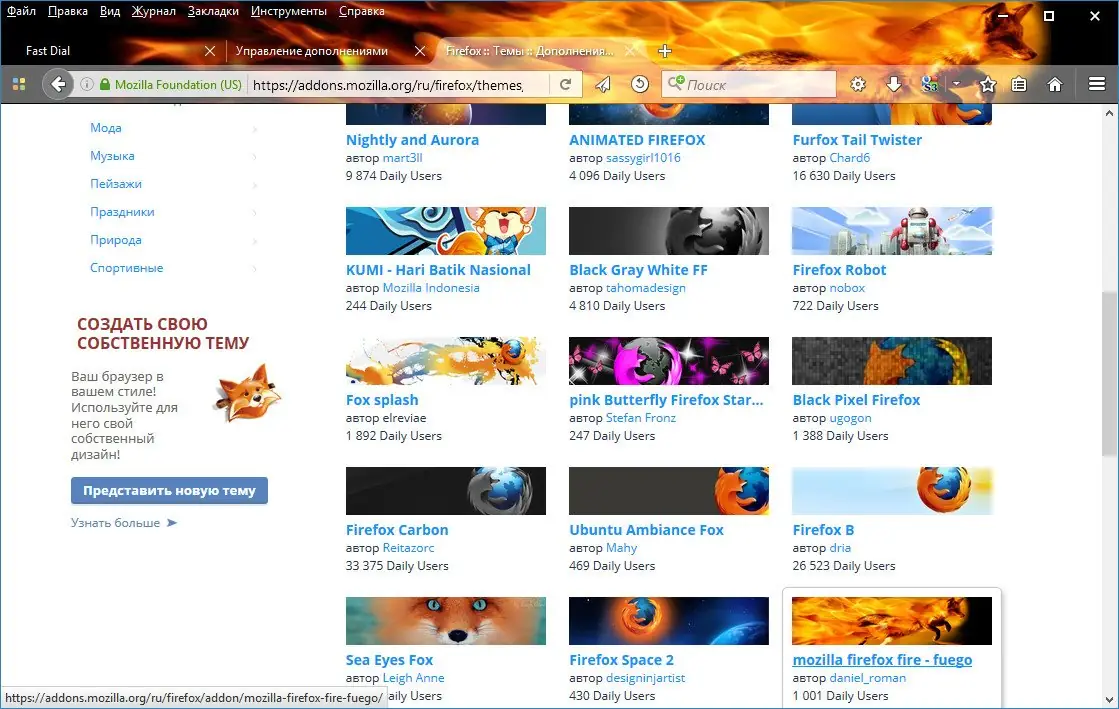Open the Файл menu

tap(21, 11)
